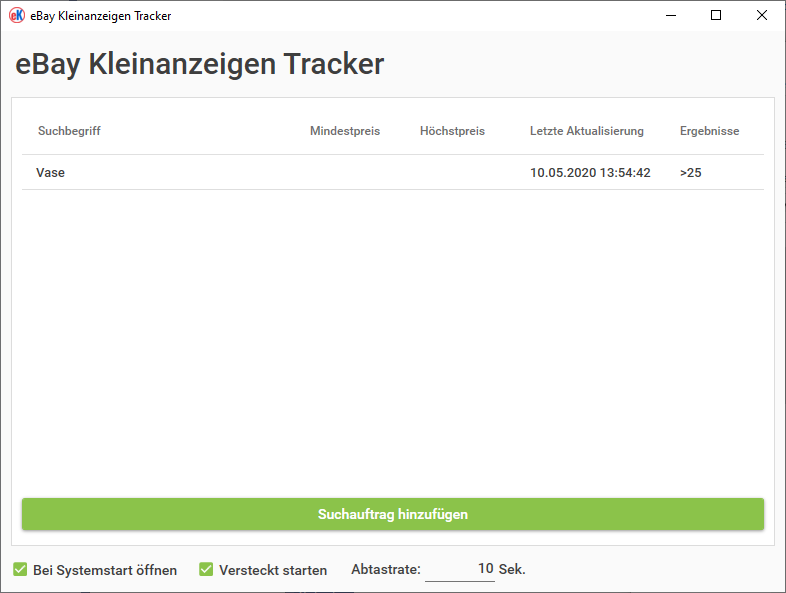Click the Abtastrate input field with value 10
The height and width of the screenshot is (593, 786).
coord(460,569)
